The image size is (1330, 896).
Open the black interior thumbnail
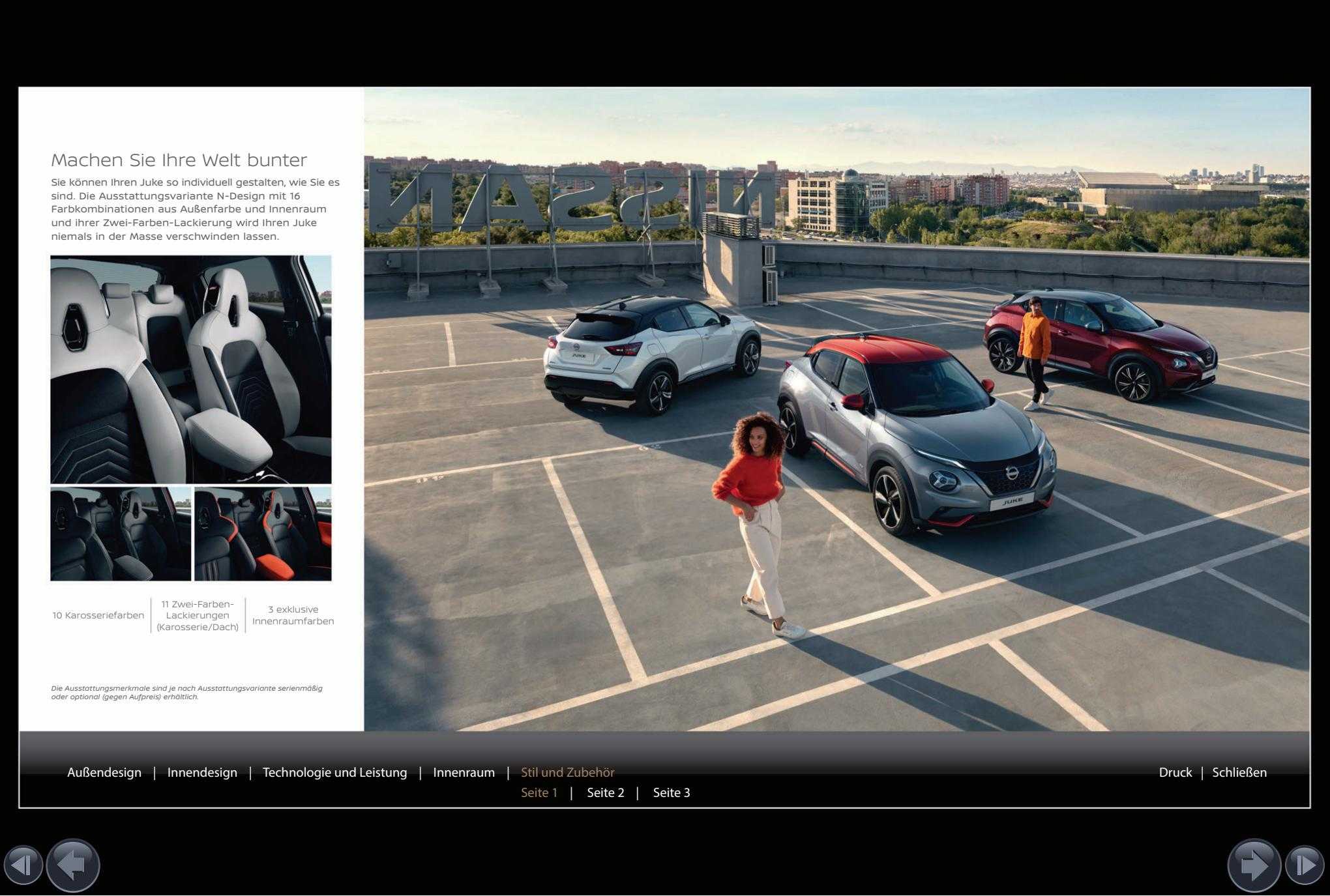(121, 534)
